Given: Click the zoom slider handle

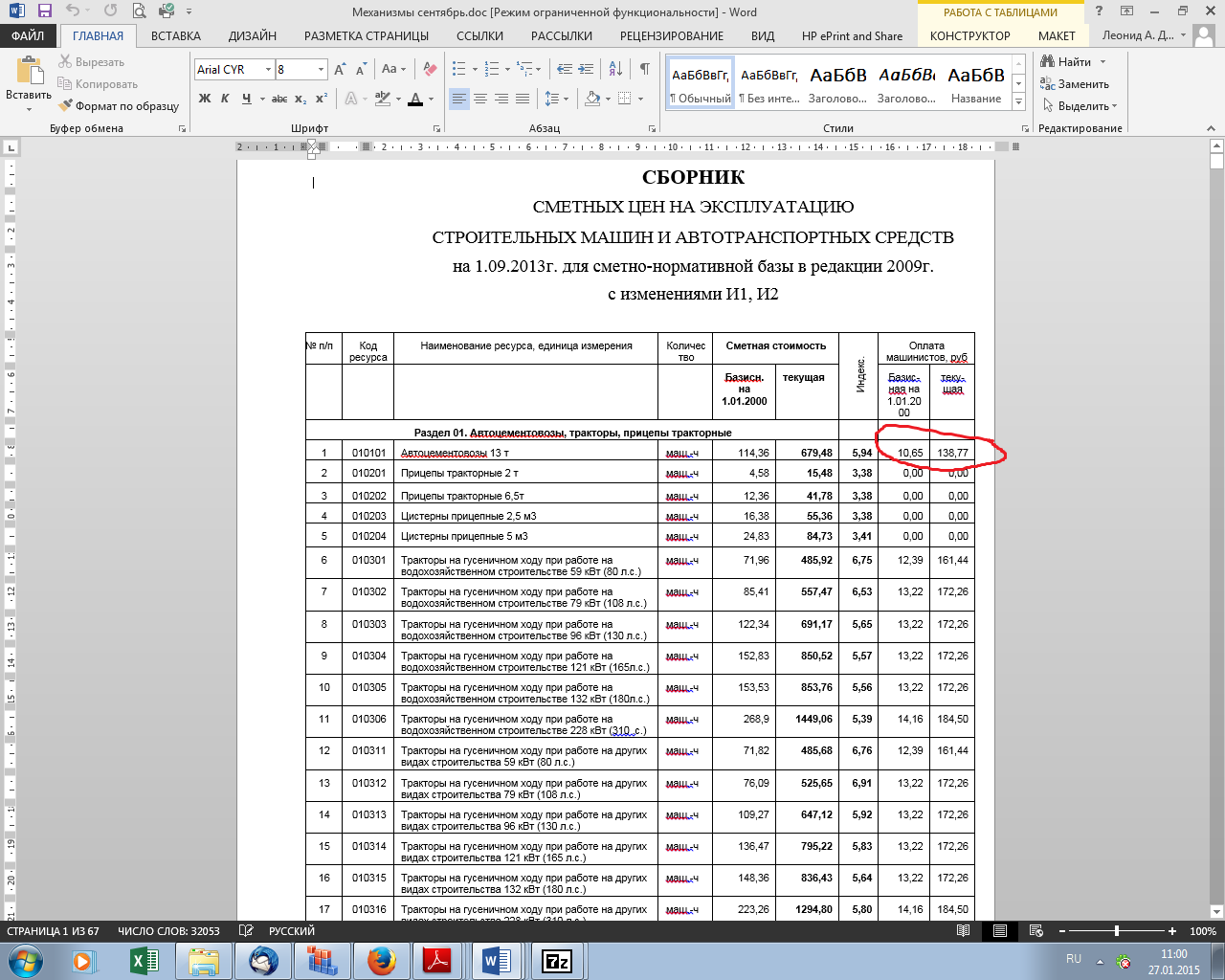Looking at the screenshot, I should (1117, 931).
